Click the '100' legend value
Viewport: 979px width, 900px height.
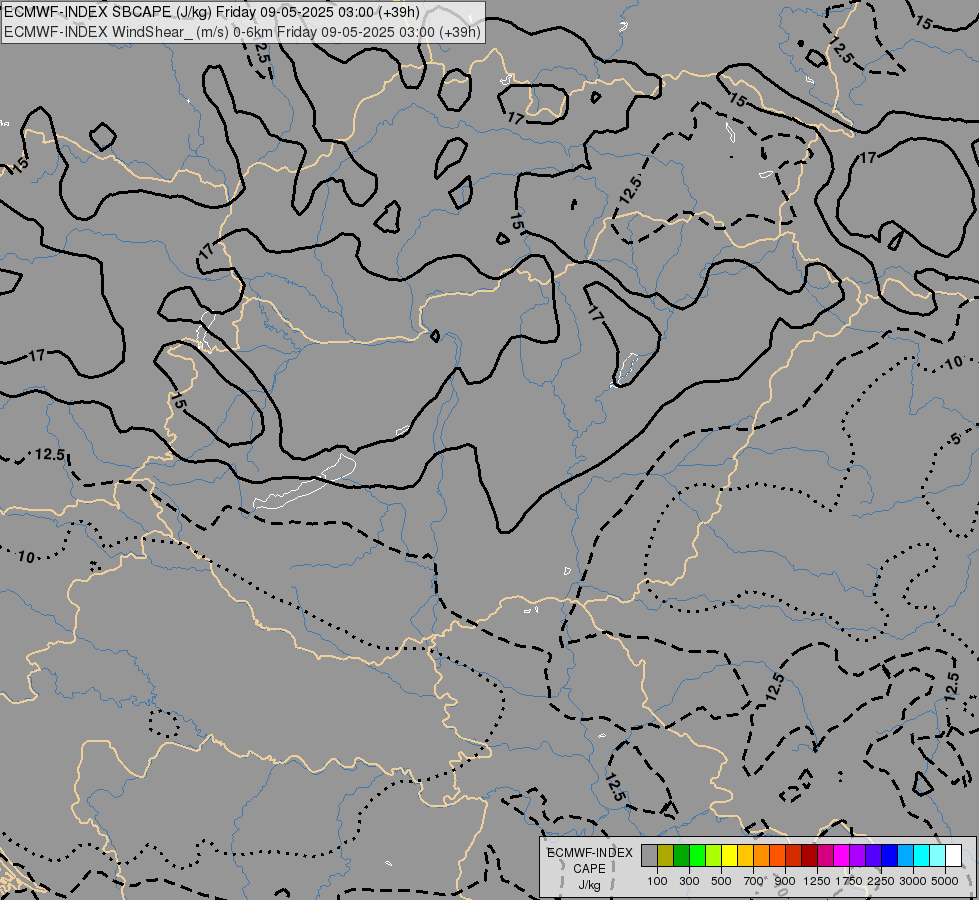click(657, 881)
